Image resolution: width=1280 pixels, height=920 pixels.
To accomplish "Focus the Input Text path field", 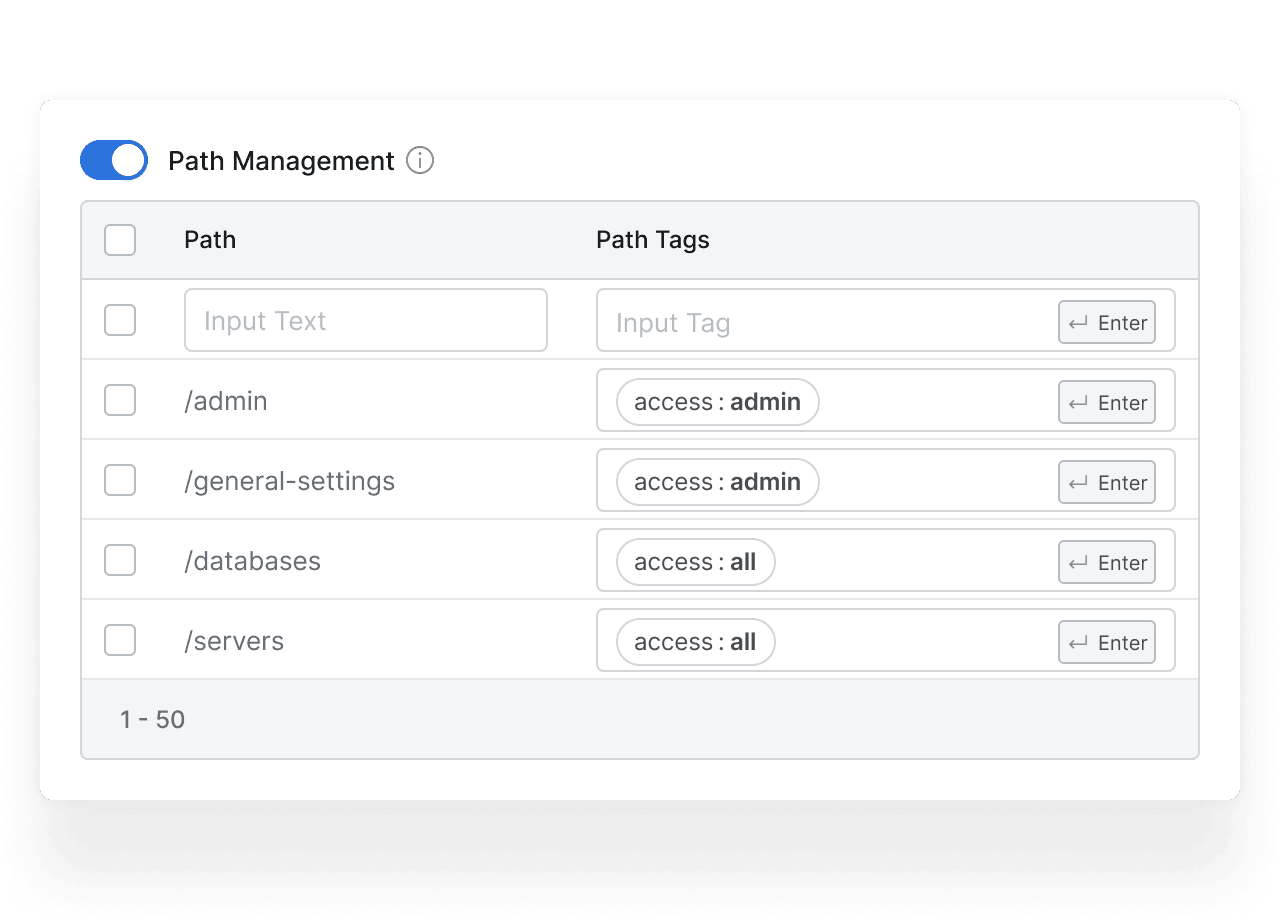I will point(365,320).
